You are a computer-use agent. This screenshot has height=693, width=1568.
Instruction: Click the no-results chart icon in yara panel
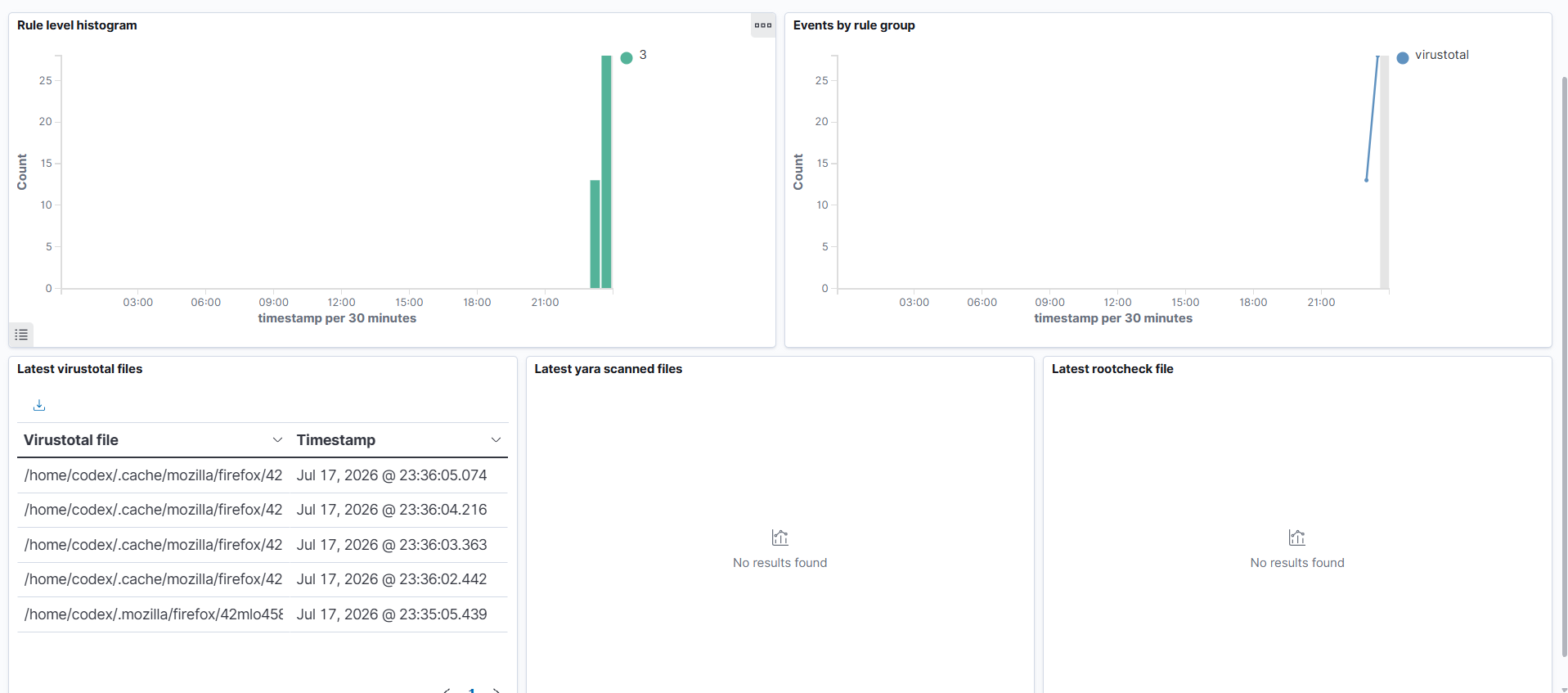(780, 538)
